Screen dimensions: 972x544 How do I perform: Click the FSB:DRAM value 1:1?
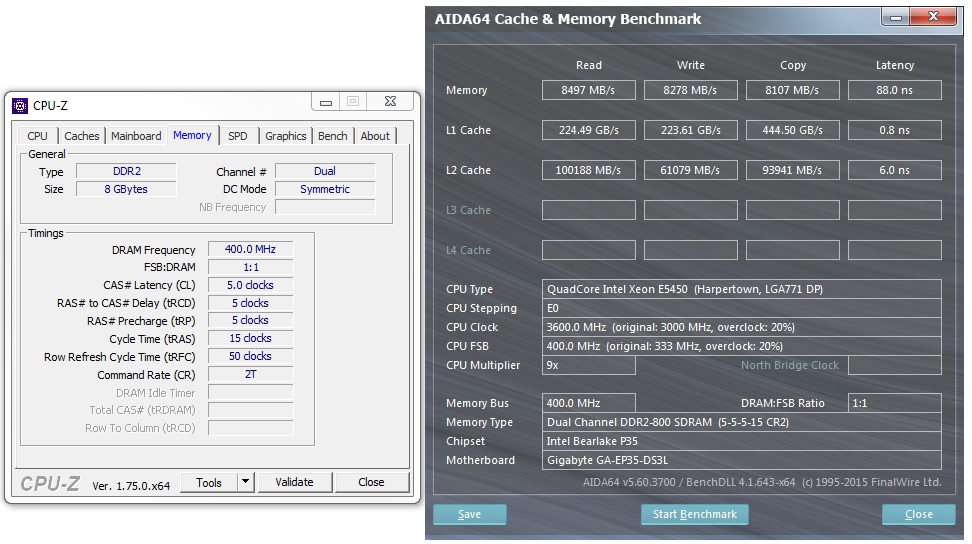pos(250,267)
